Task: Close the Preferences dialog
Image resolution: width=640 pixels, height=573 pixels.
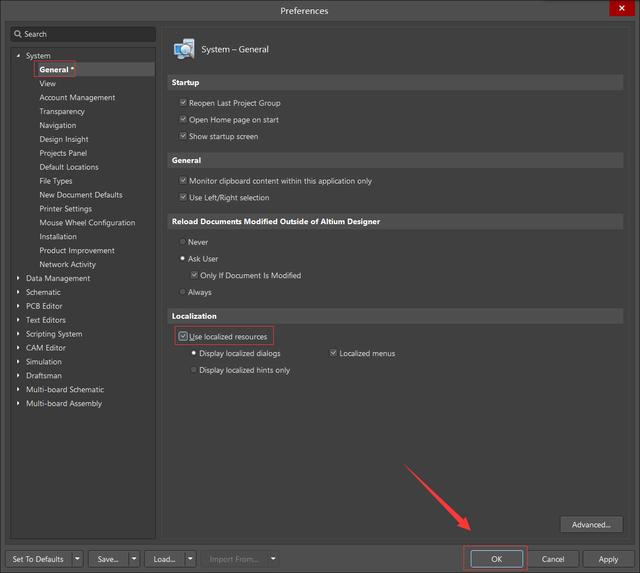Action: click(x=621, y=8)
